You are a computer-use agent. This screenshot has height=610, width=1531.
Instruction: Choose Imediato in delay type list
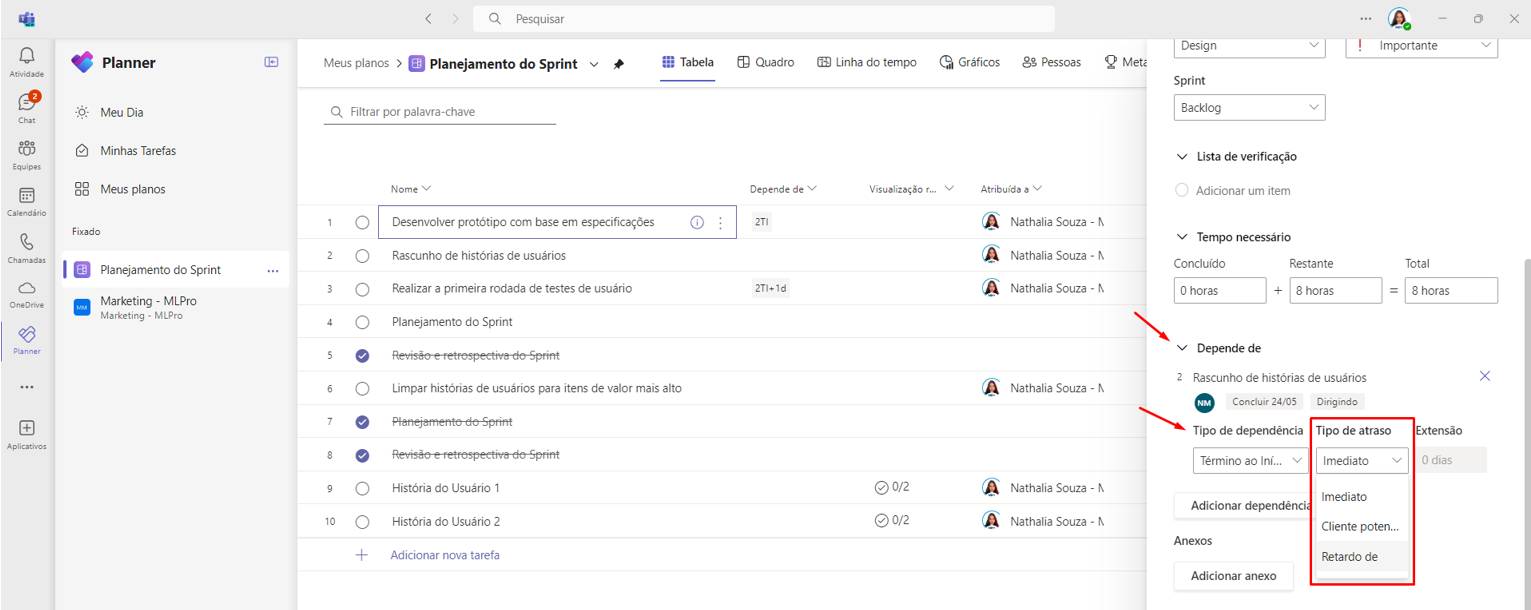[1362, 496]
